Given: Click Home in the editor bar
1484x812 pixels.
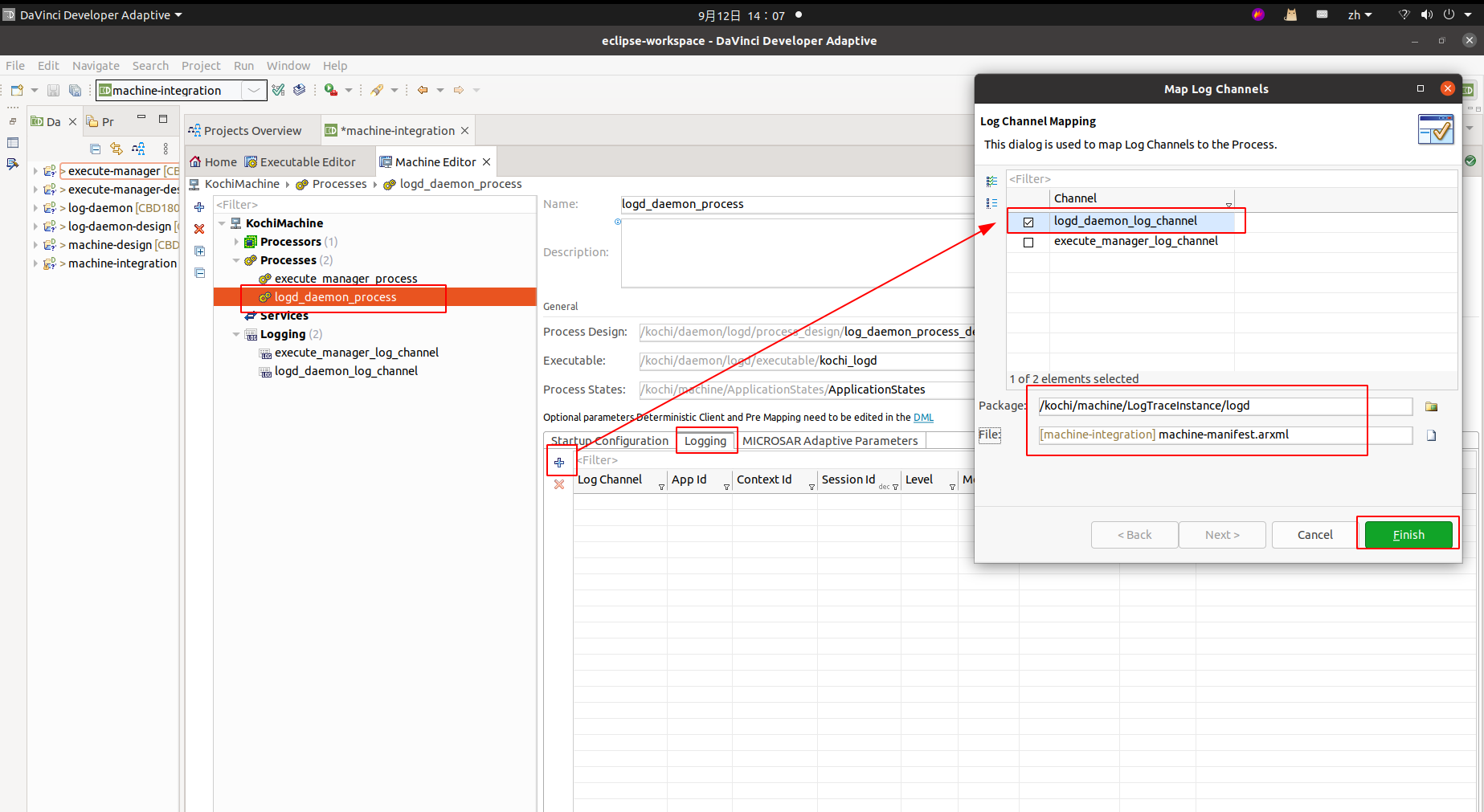Looking at the screenshot, I should [x=213, y=162].
